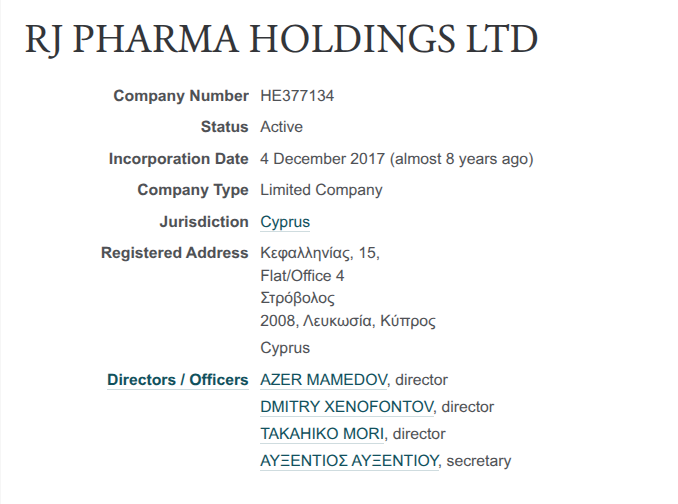678x504 pixels.
Task: Open DMITRY XENOFONTOV officer page
Action: (347, 407)
